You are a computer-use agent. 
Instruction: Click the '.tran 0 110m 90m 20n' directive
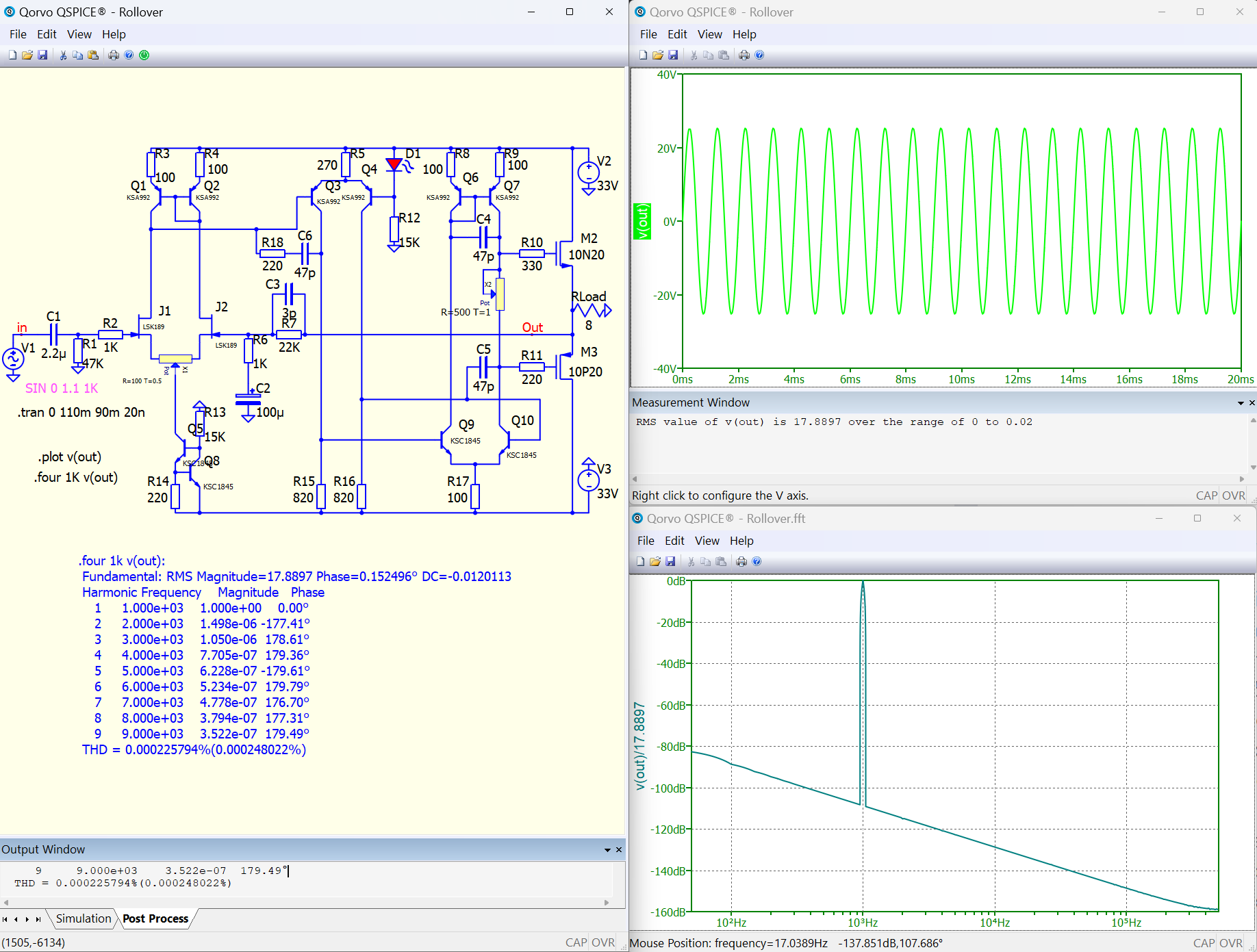pyautogui.click(x=81, y=413)
